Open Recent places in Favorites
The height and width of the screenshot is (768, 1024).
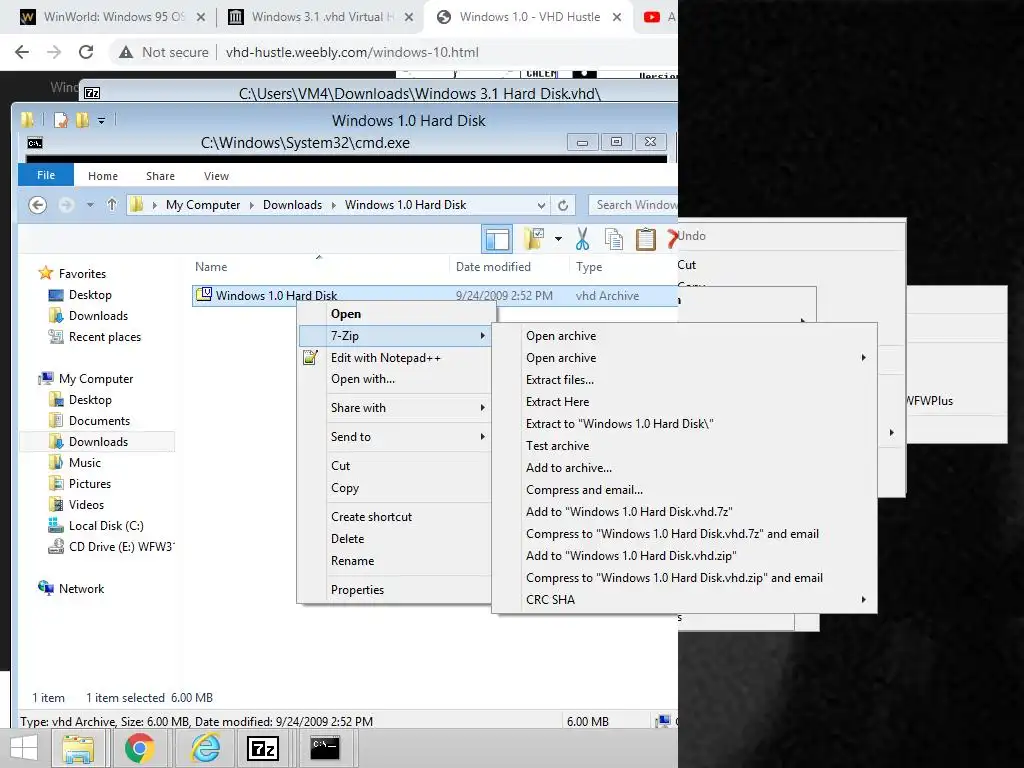click(x=104, y=337)
